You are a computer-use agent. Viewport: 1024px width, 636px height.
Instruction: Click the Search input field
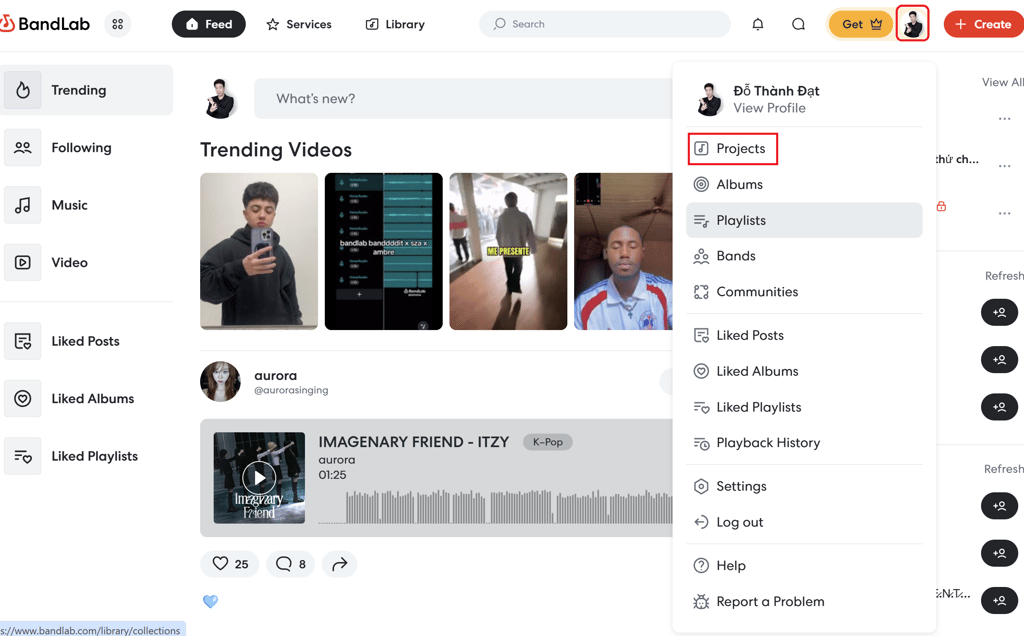[x=605, y=24]
